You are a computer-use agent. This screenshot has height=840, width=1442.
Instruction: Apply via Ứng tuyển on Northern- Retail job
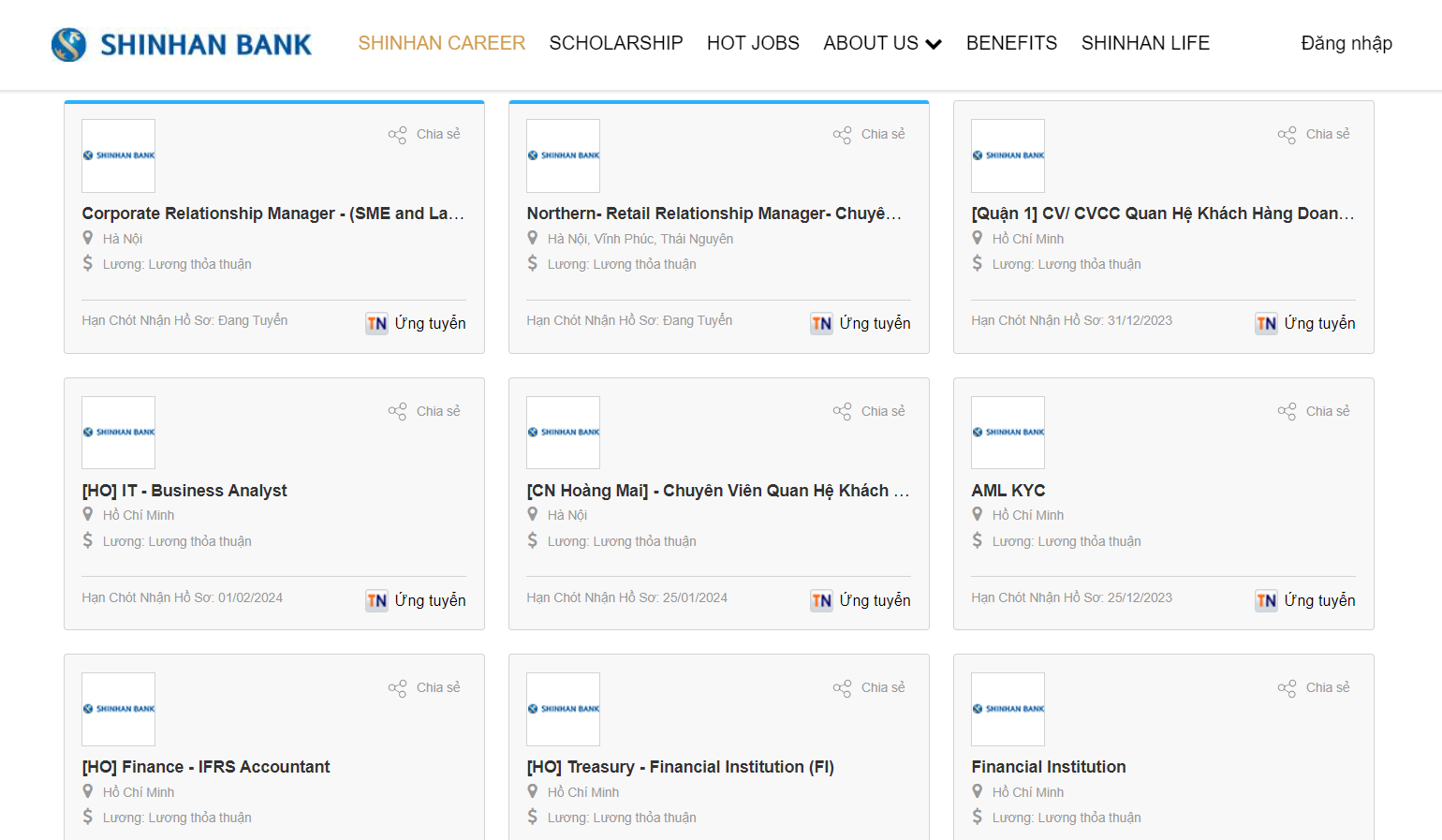[x=875, y=323]
